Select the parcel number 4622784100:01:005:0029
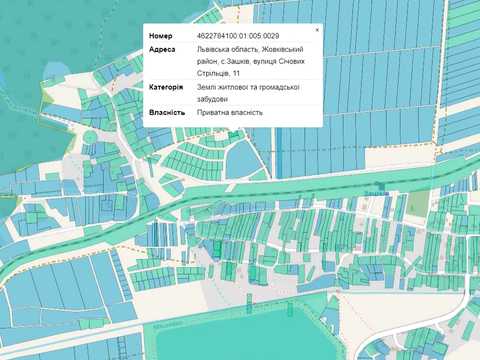Image resolution: width=480 pixels, height=360 pixels. click(x=238, y=36)
